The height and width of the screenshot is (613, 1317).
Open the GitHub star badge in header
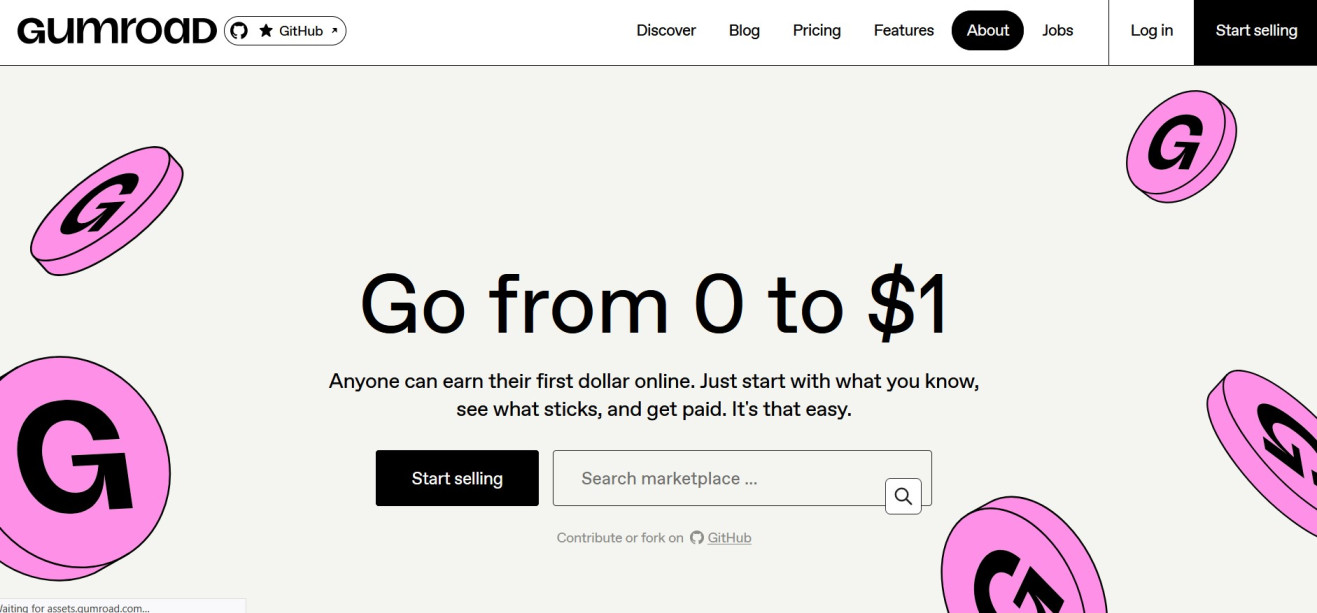(x=285, y=31)
